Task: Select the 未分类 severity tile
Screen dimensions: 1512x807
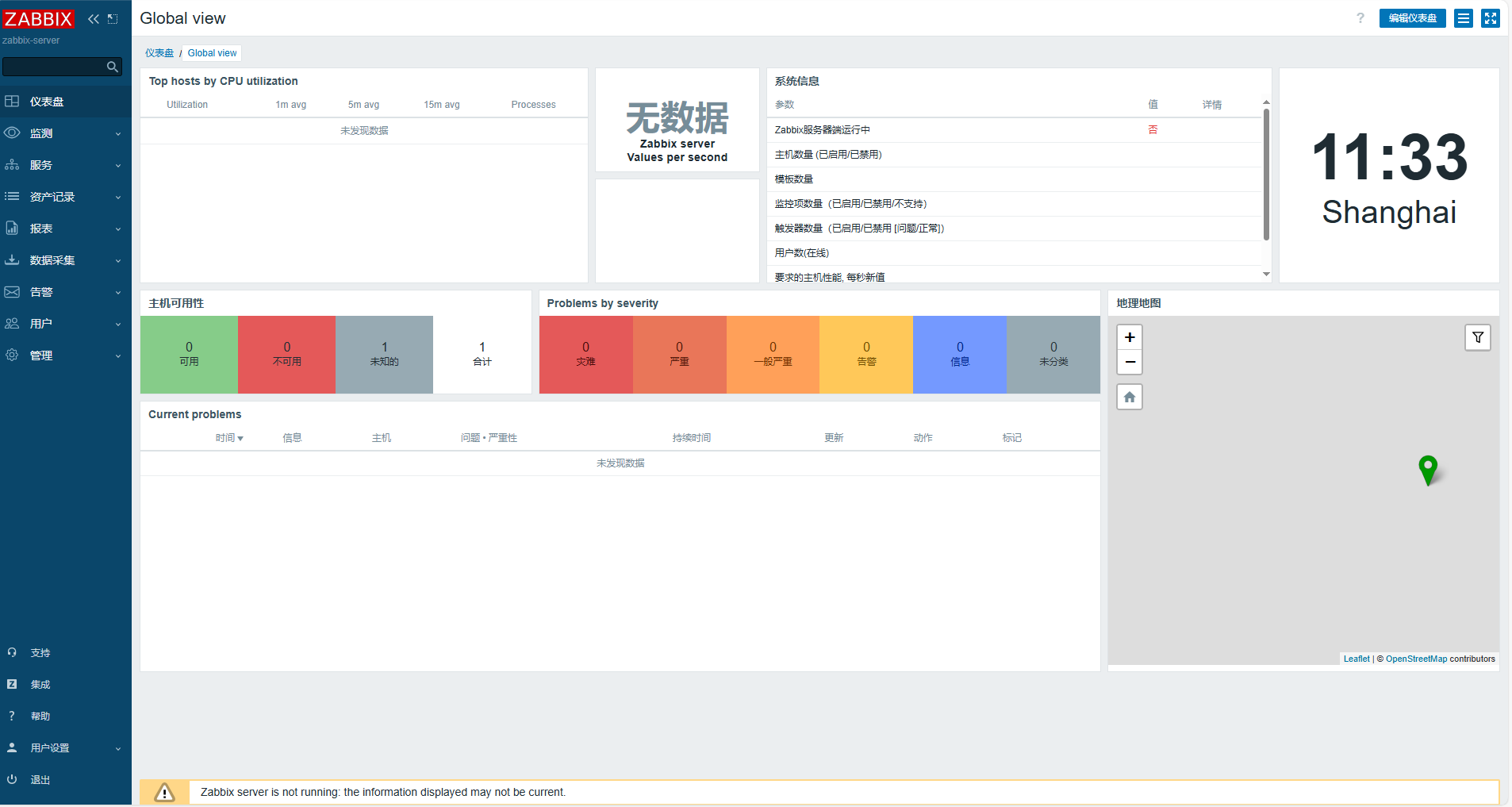Action: [x=1053, y=355]
